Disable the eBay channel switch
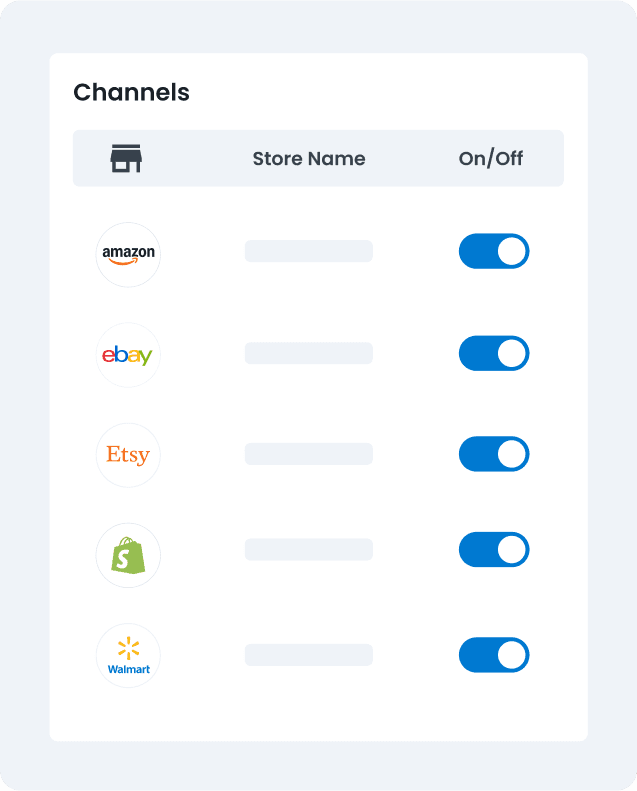The height and width of the screenshot is (791, 637). [494, 353]
